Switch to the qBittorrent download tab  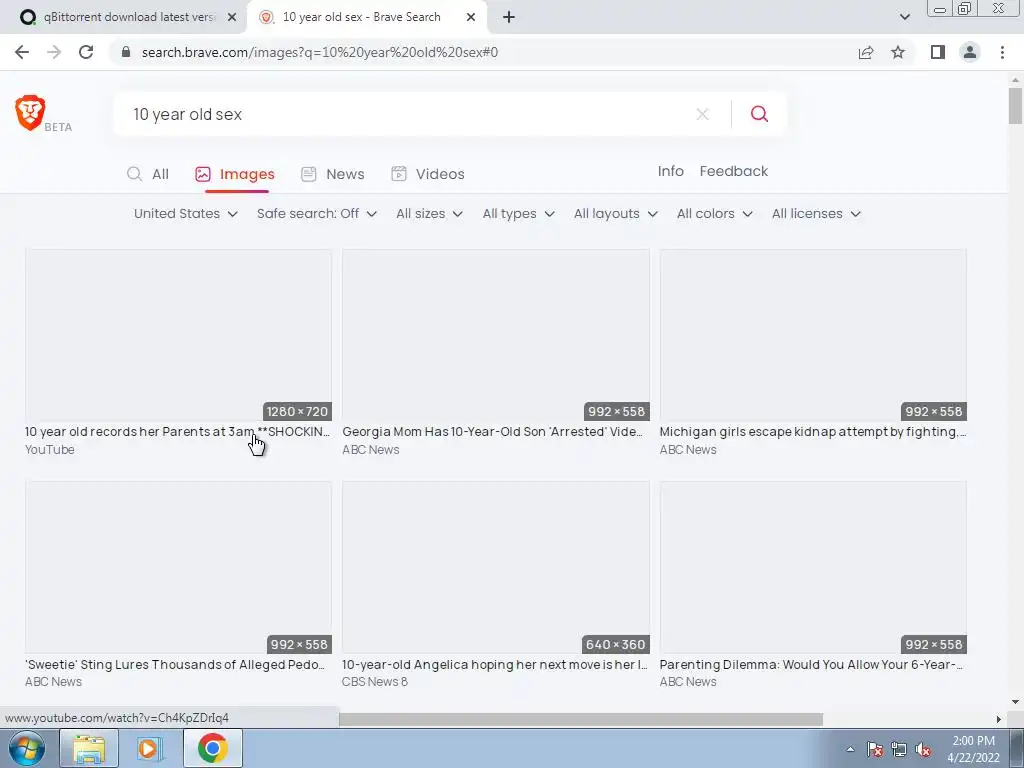coord(123,17)
